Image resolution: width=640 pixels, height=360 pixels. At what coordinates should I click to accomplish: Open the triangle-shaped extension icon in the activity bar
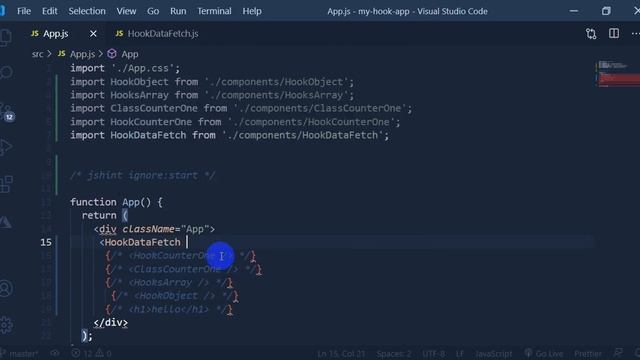6,222
